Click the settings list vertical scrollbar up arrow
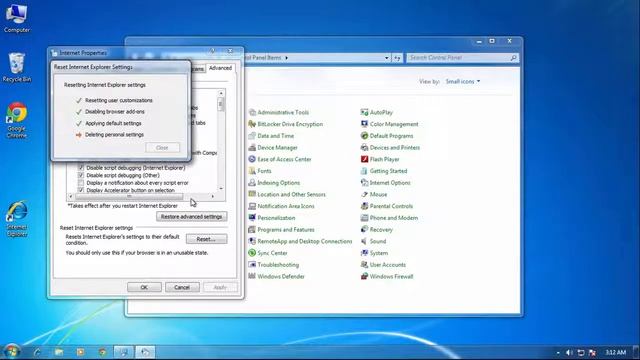 coord(221,93)
